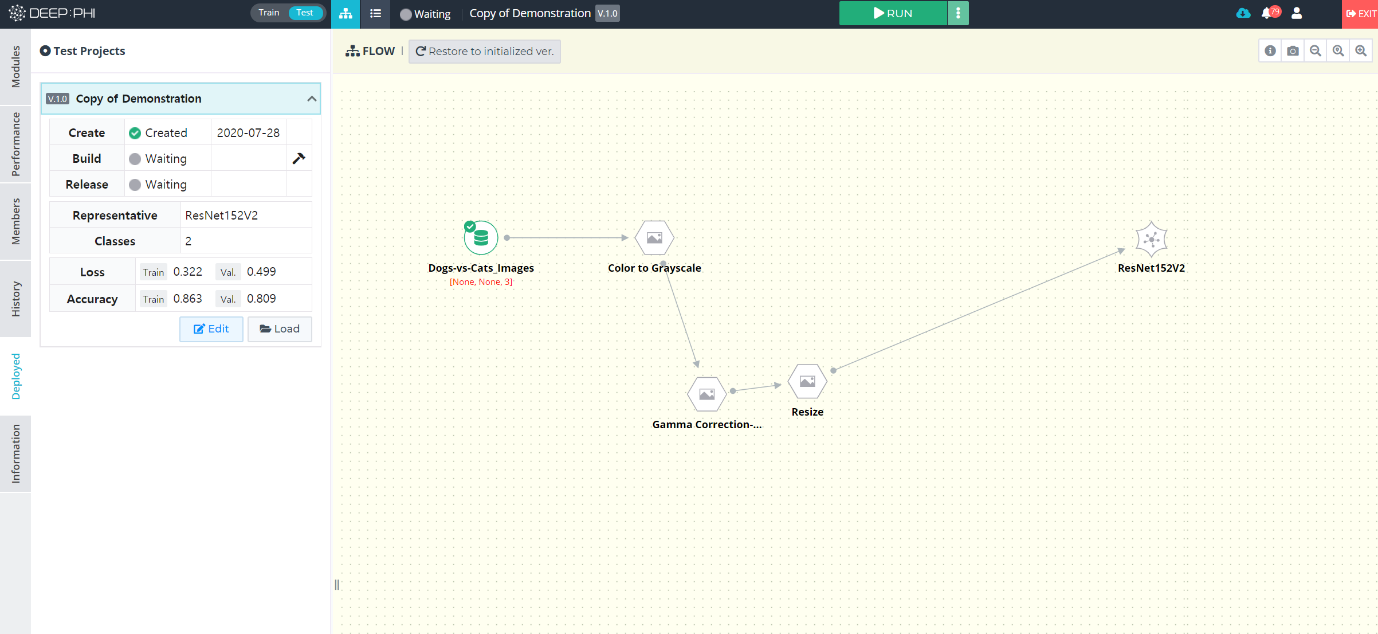Click the panel divider collapse handle
Viewport: 1378px width, 634px height.
(x=337, y=585)
